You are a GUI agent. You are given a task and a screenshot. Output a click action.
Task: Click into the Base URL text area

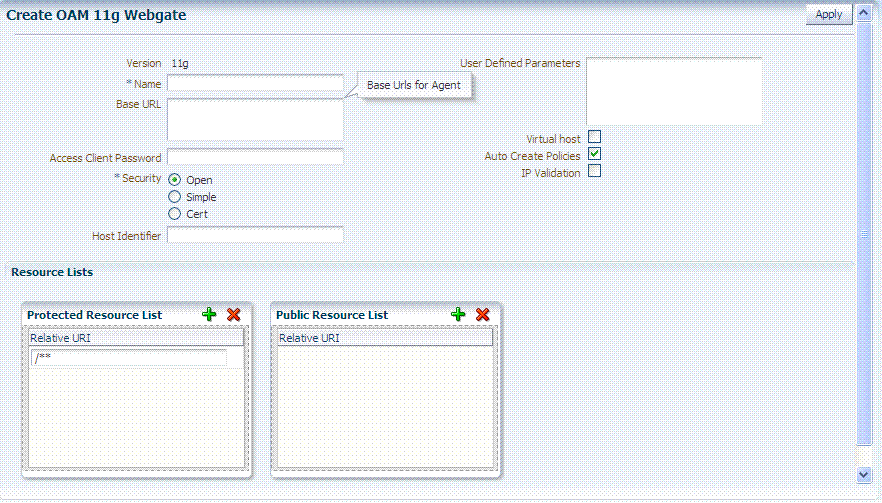coord(255,120)
